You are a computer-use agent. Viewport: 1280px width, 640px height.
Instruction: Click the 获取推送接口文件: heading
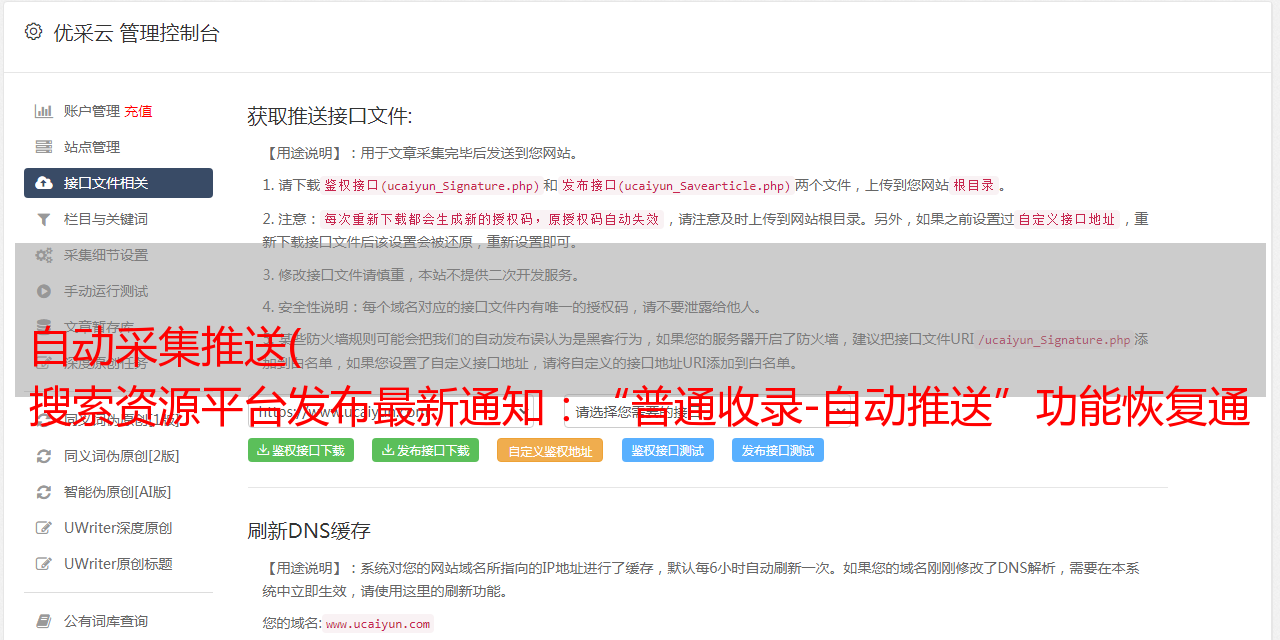pos(330,116)
